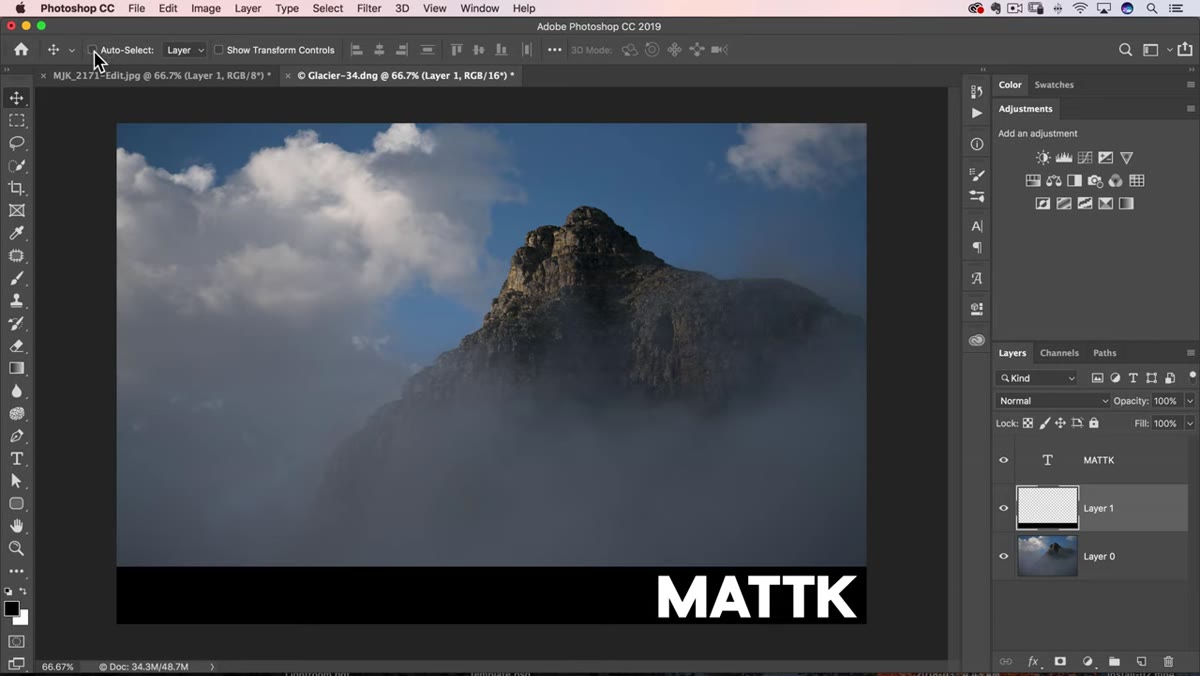The height and width of the screenshot is (676, 1200).
Task: Open the Select menu
Action: (327, 8)
